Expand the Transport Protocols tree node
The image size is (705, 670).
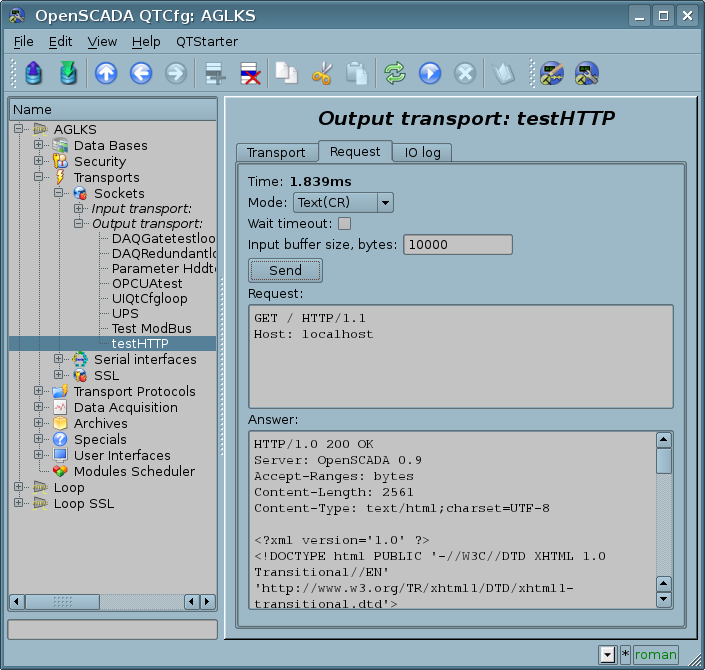[x=39, y=391]
